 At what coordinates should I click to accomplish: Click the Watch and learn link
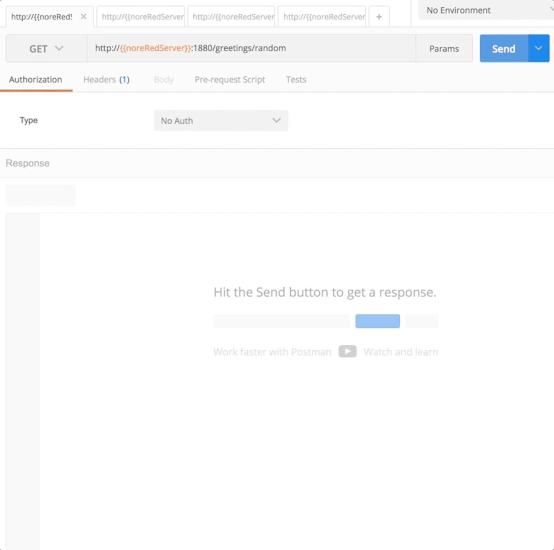(x=401, y=352)
